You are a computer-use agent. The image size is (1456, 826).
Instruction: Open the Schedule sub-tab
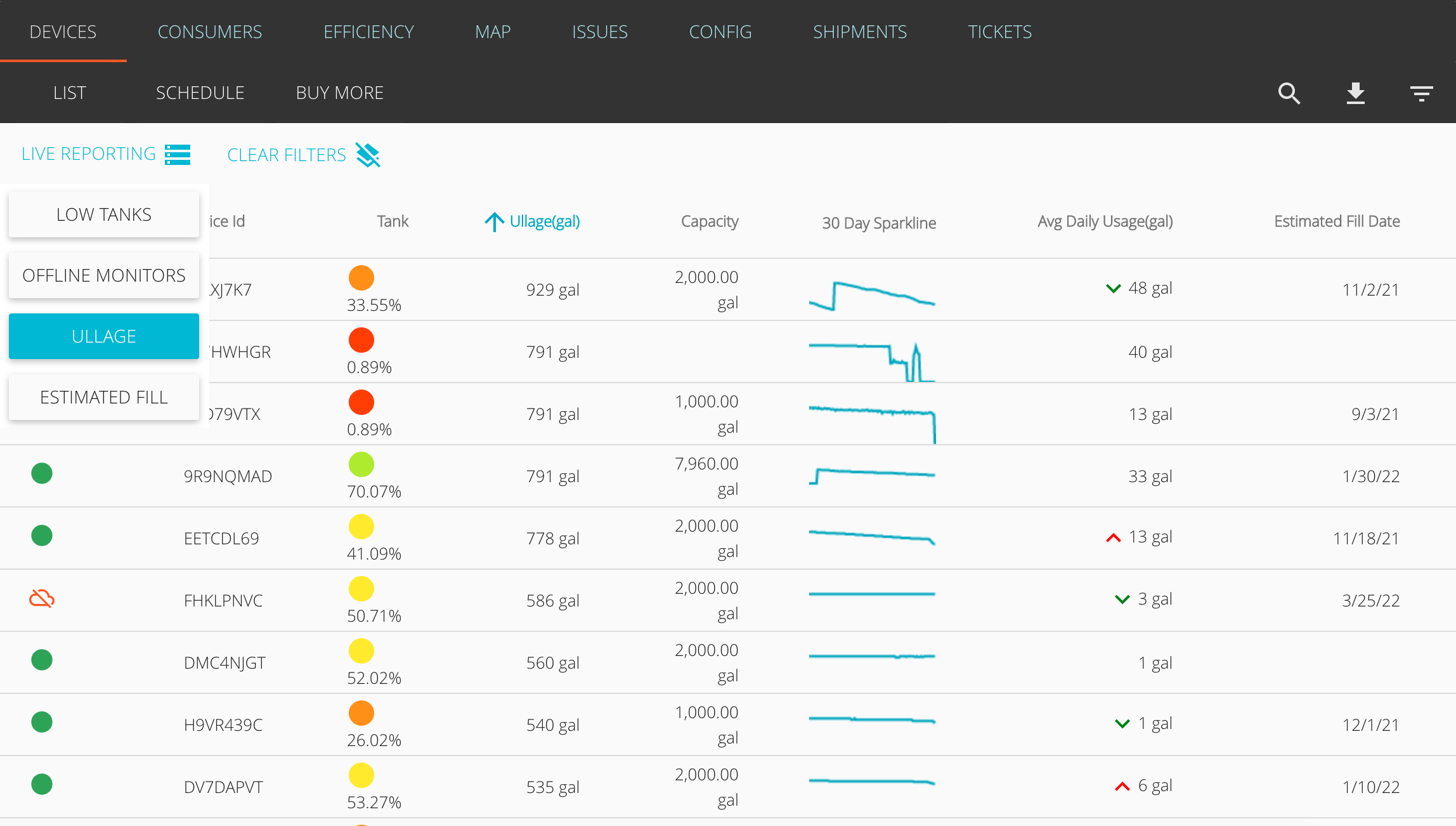pos(200,93)
